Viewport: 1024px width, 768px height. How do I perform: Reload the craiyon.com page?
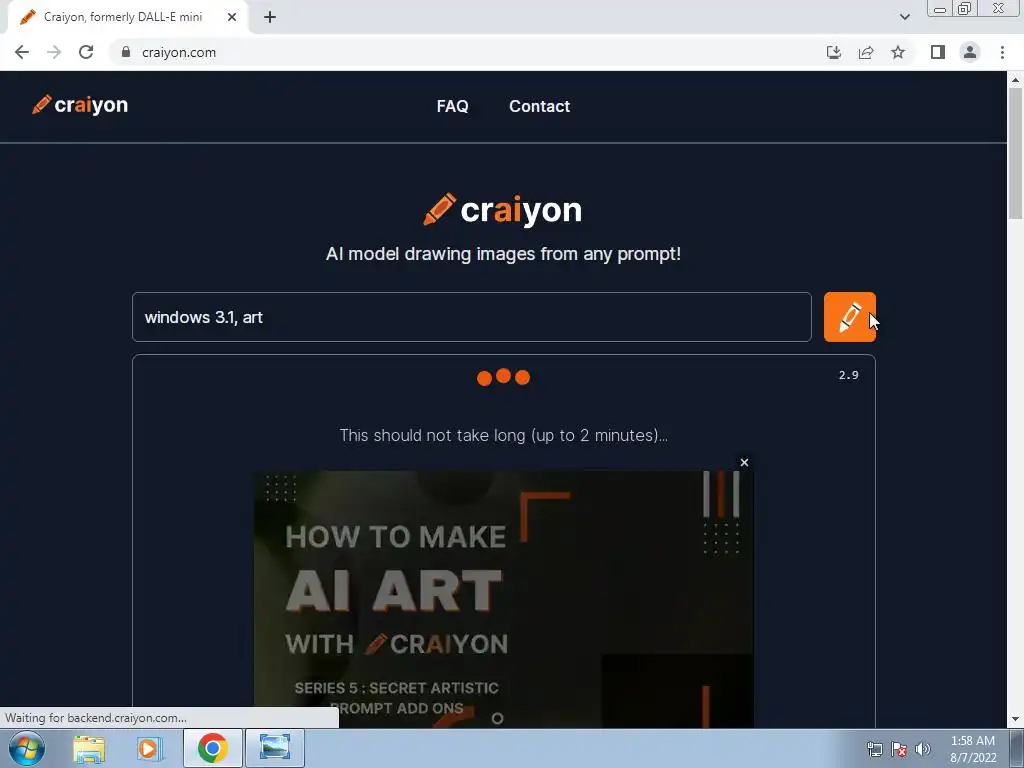tap(86, 52)
